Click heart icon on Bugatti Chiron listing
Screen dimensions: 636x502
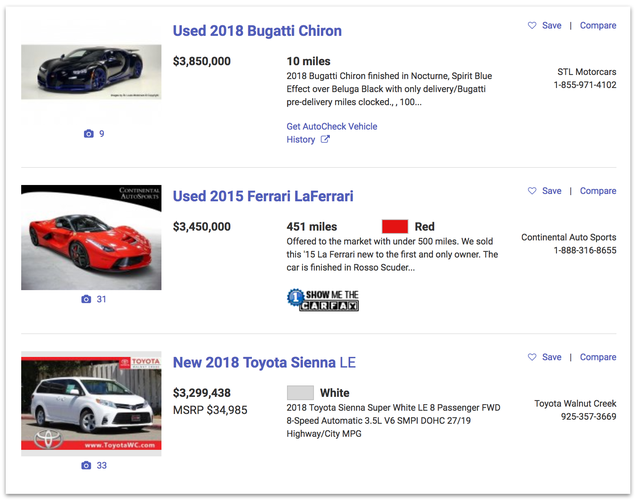[x=532, y=26]
